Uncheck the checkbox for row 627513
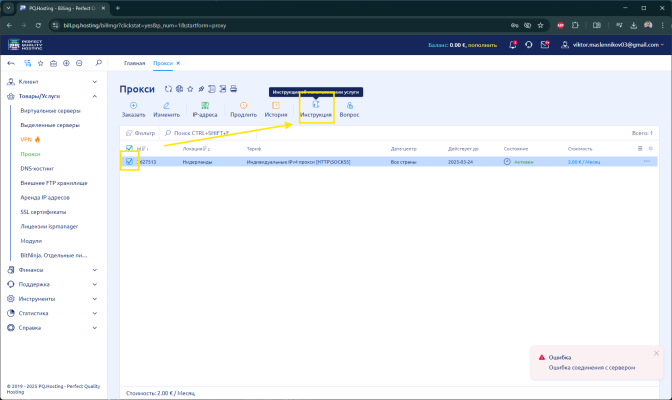The width and height of the screenshot is (672, 400). point(129,161)
